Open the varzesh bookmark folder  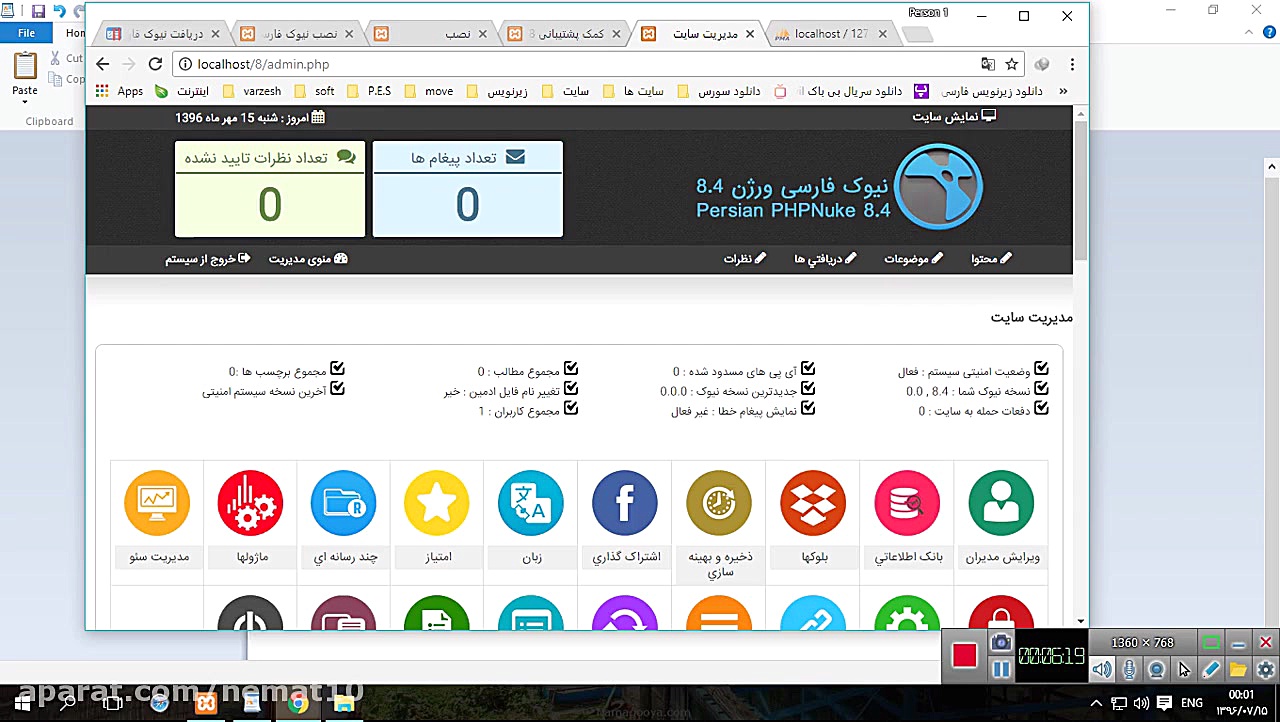(251, 91)
